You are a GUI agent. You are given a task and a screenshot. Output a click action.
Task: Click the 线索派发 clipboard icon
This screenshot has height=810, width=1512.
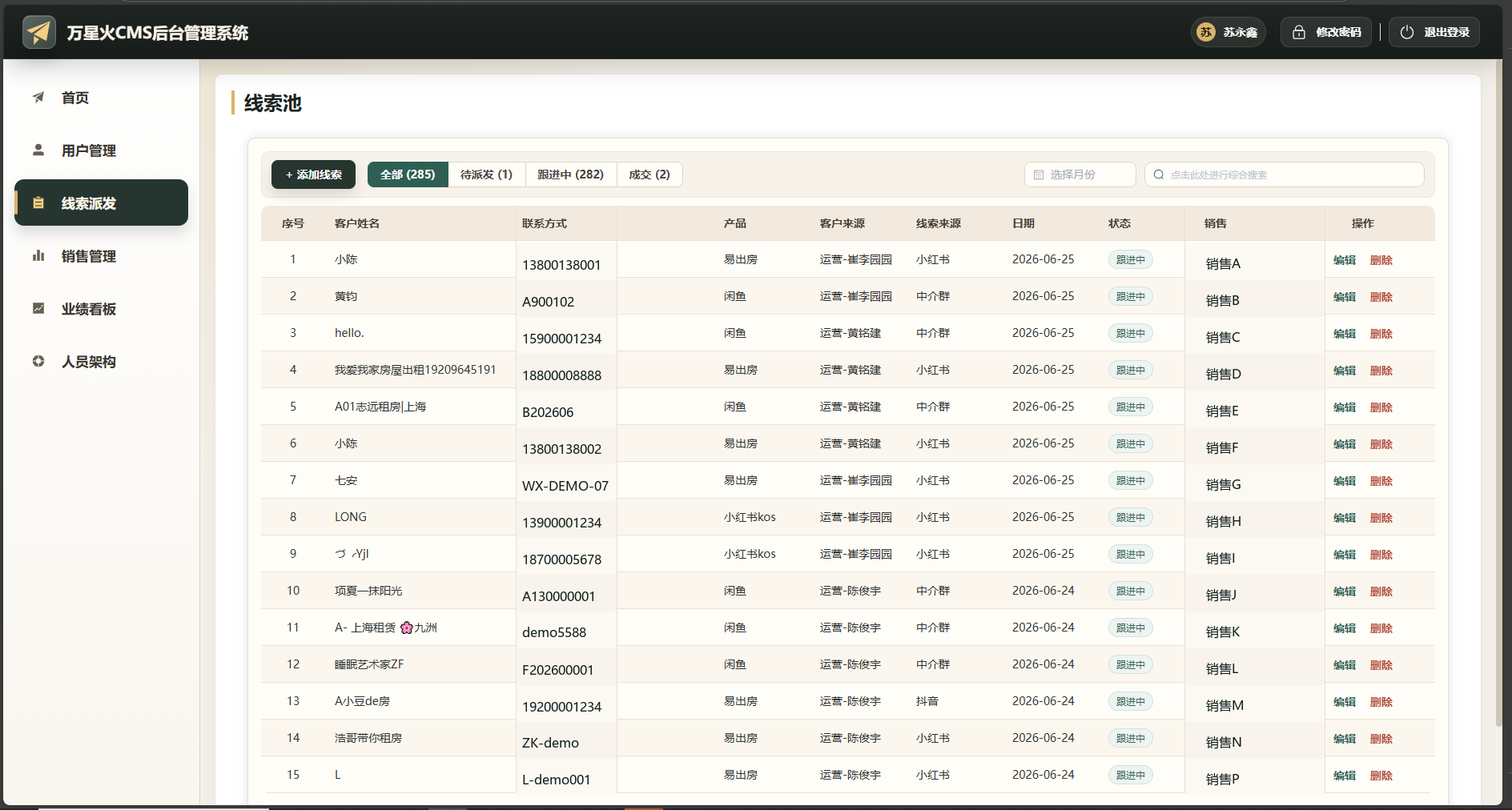38,202
